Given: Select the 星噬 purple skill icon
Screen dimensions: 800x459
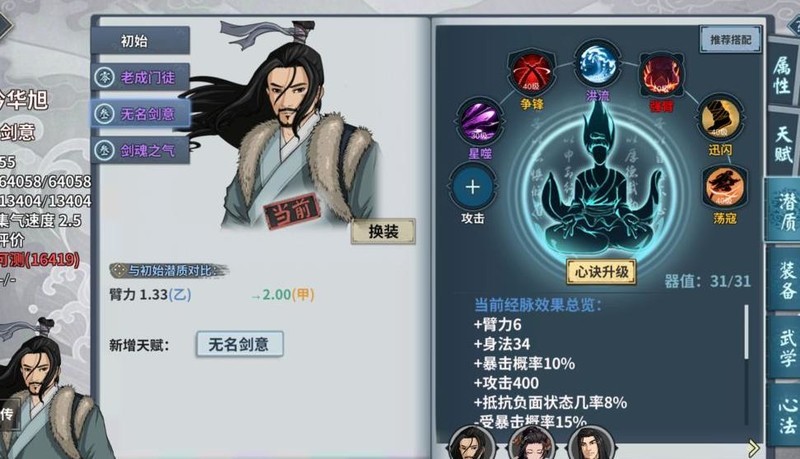Looking at the screenshot, I should (x=480, y=121).
